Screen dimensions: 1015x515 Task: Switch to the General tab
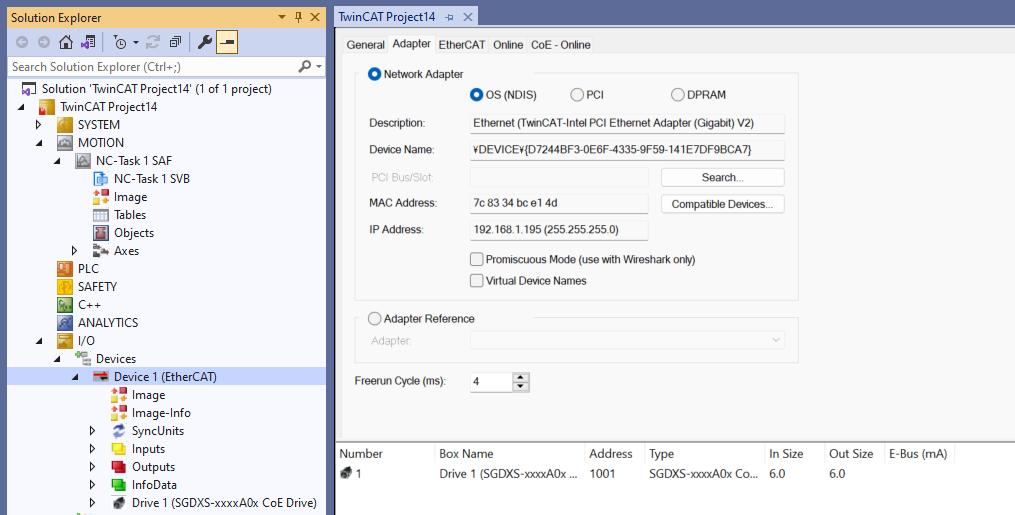(x=365, y=45)
